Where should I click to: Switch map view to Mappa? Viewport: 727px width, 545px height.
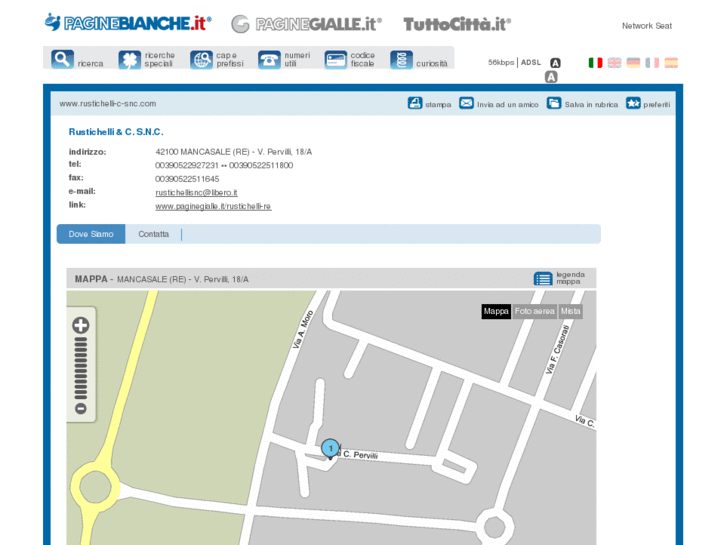click(x=496, y=311)
